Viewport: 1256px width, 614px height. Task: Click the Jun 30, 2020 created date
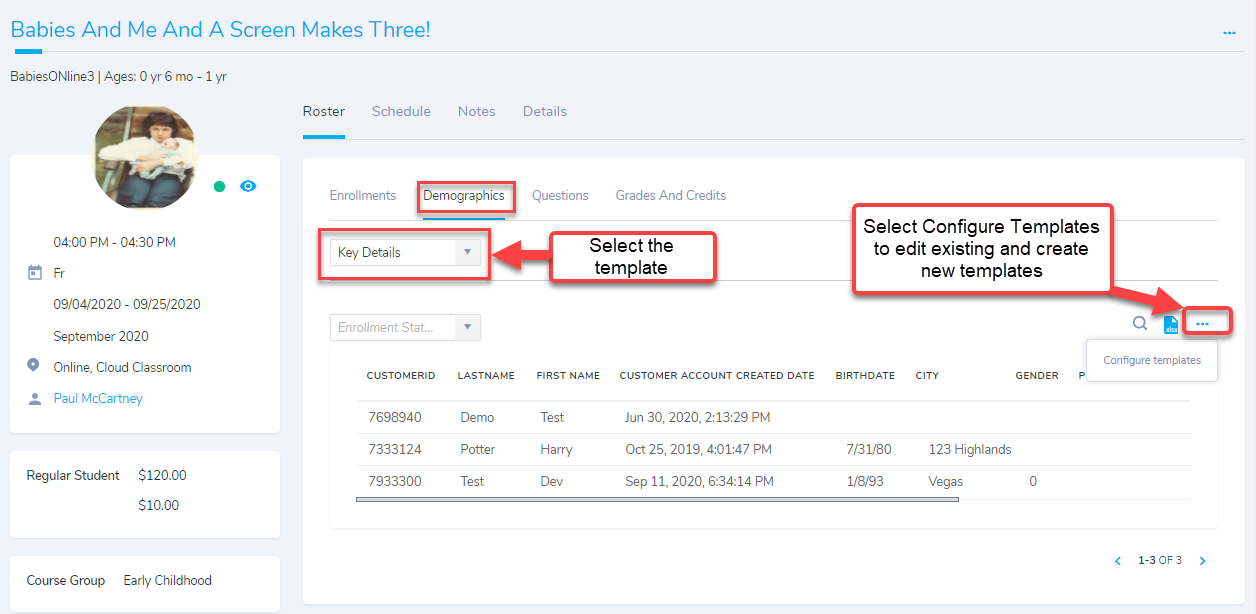pos(698,417)
